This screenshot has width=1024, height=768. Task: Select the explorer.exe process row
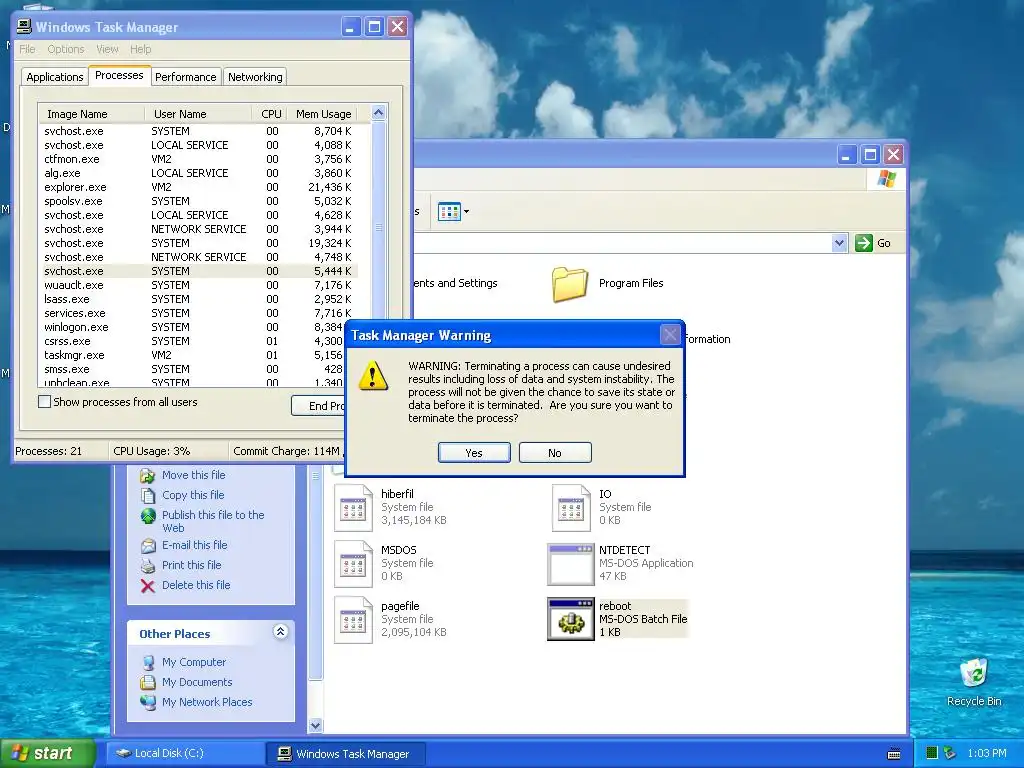point(198,187)
